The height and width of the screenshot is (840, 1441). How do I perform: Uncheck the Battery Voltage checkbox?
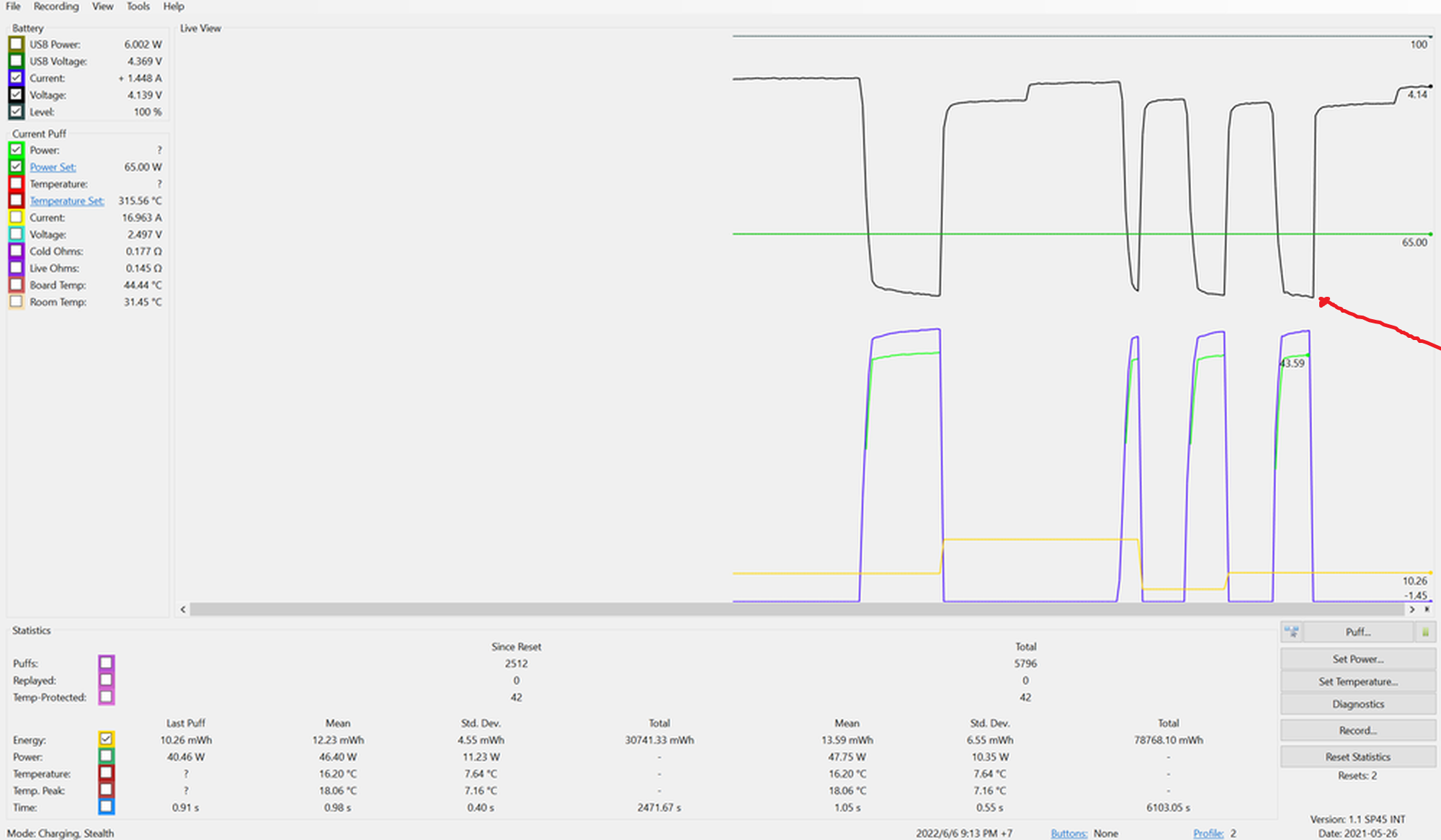16,95
